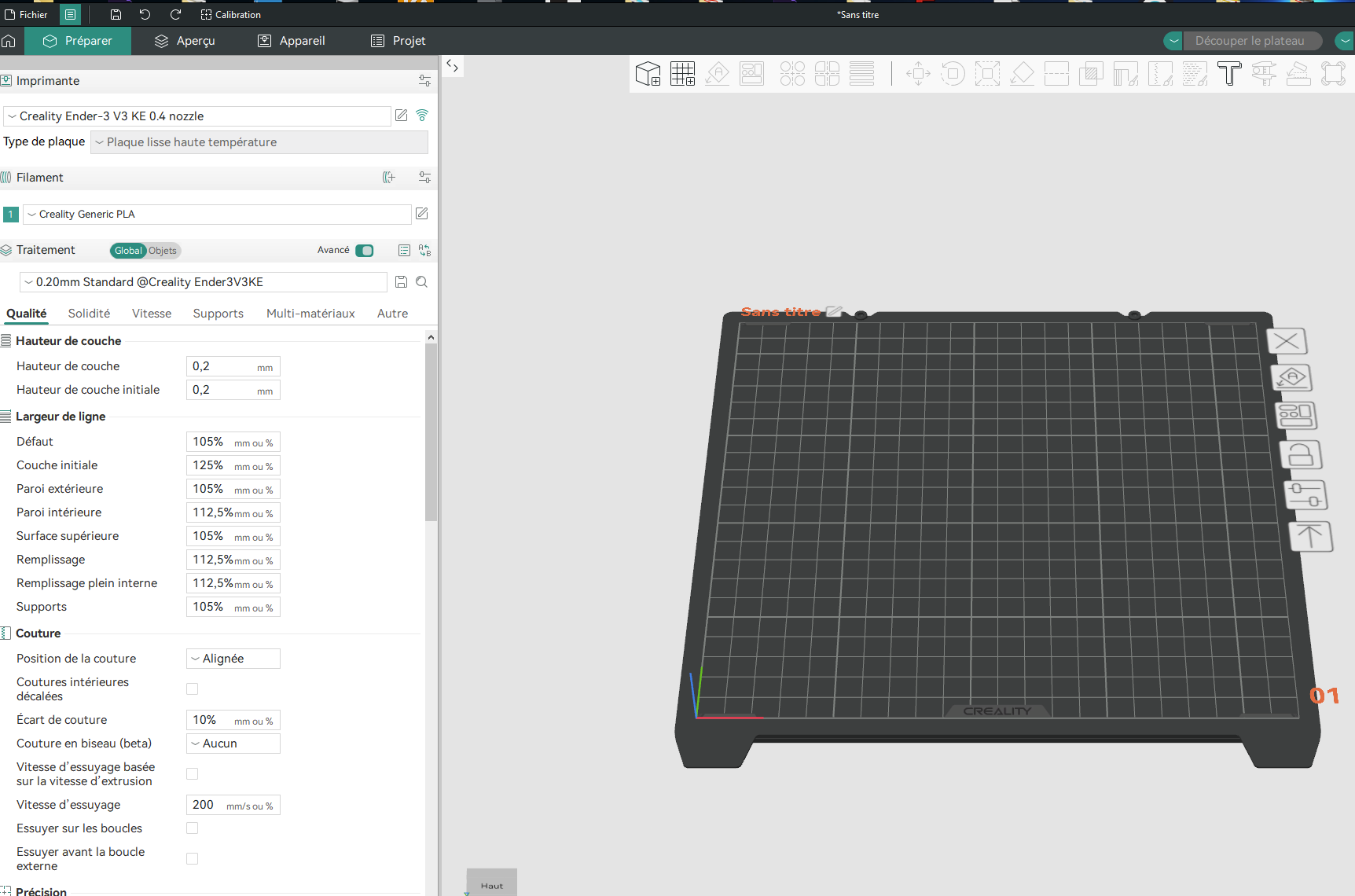The image size is (1355, 896).
Task: Click the undo arrow in top bar
Action: click(145, 15)
